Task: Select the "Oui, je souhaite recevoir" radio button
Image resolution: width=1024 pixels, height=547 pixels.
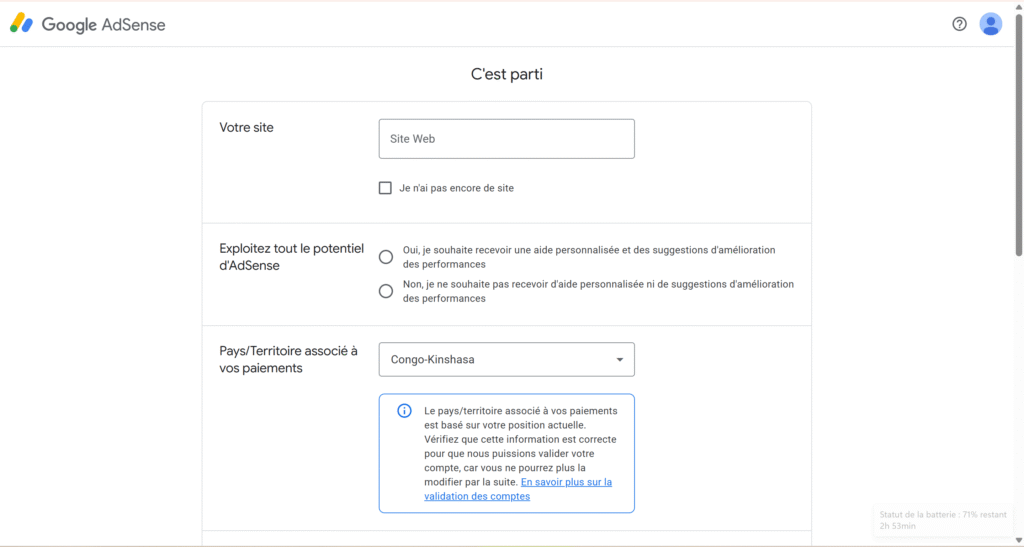Action: coord(386,257)
